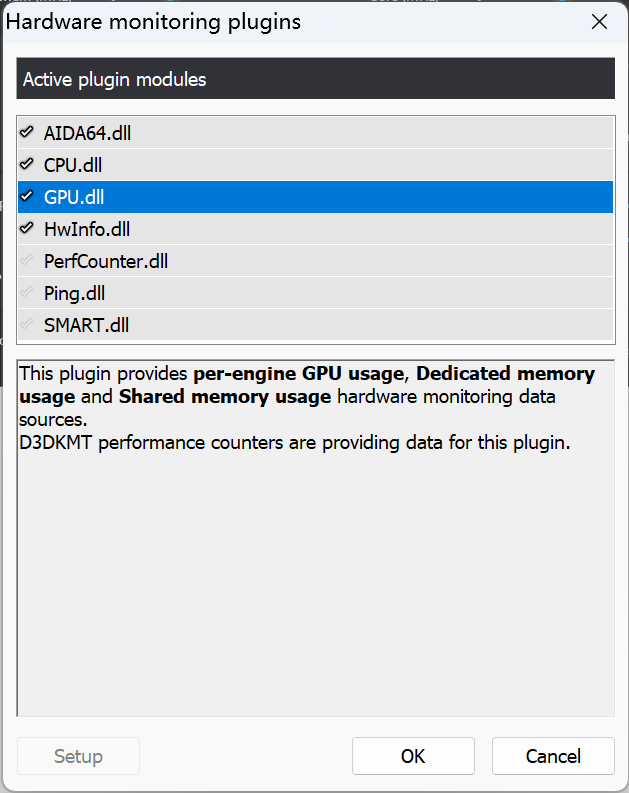The width and height of the screenshot is (629, 793).
Task: Select the HwInfo.dll module row
Action: 87,229
